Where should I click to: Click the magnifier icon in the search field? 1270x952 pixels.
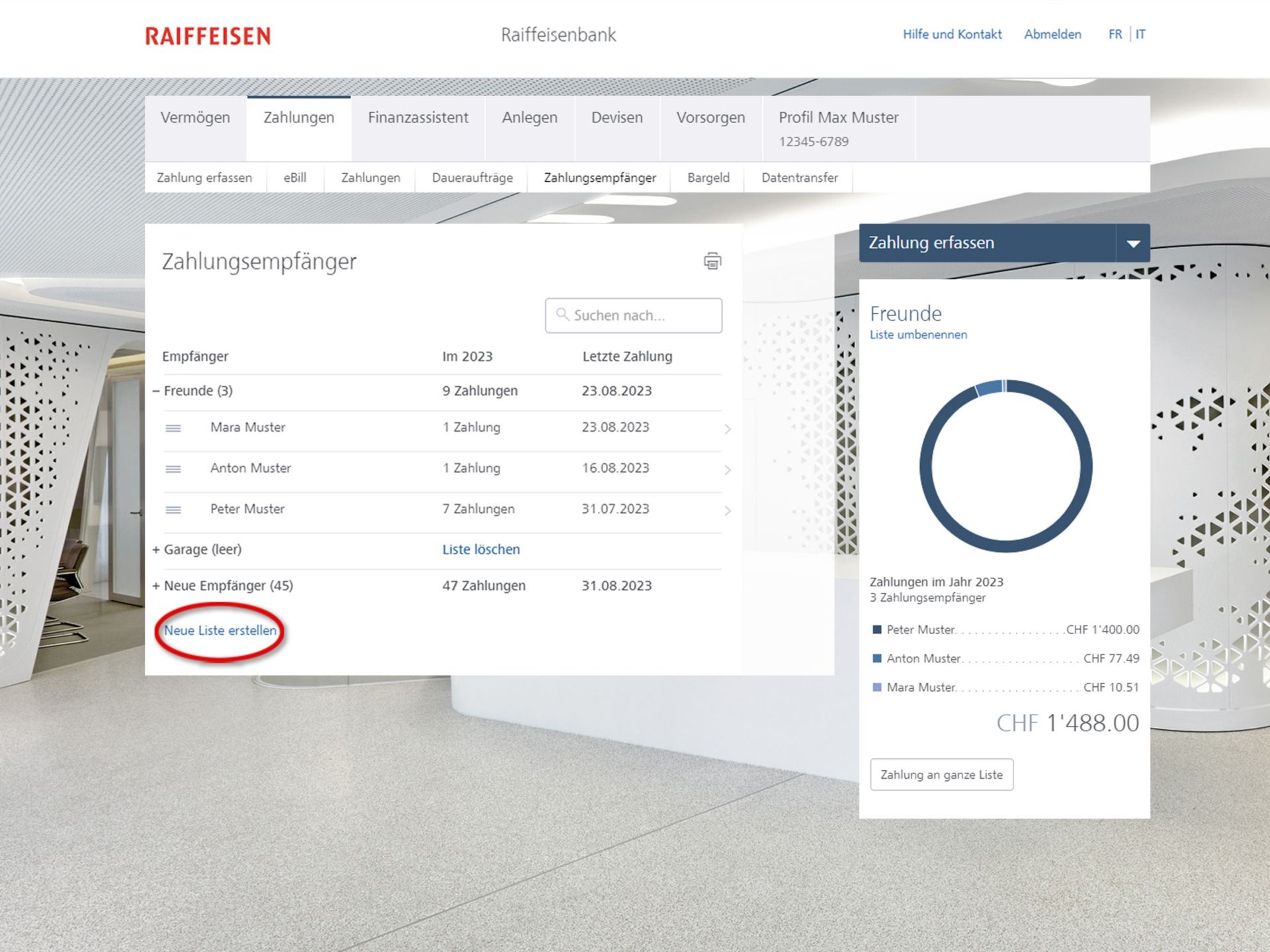tap(563, 315)
